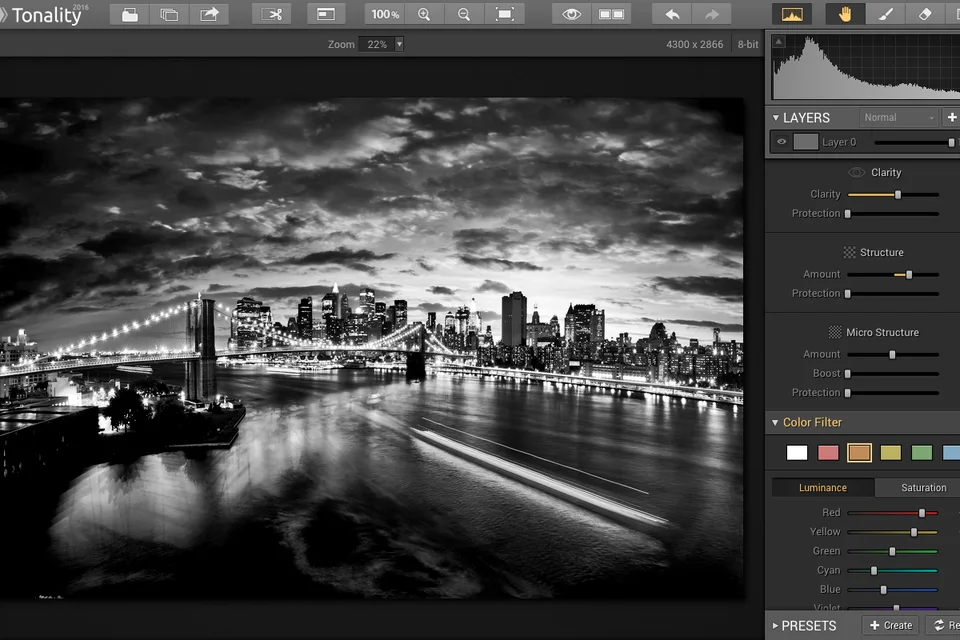
Task: Choose the yellow color filter swatch
Action: [891, 453]
